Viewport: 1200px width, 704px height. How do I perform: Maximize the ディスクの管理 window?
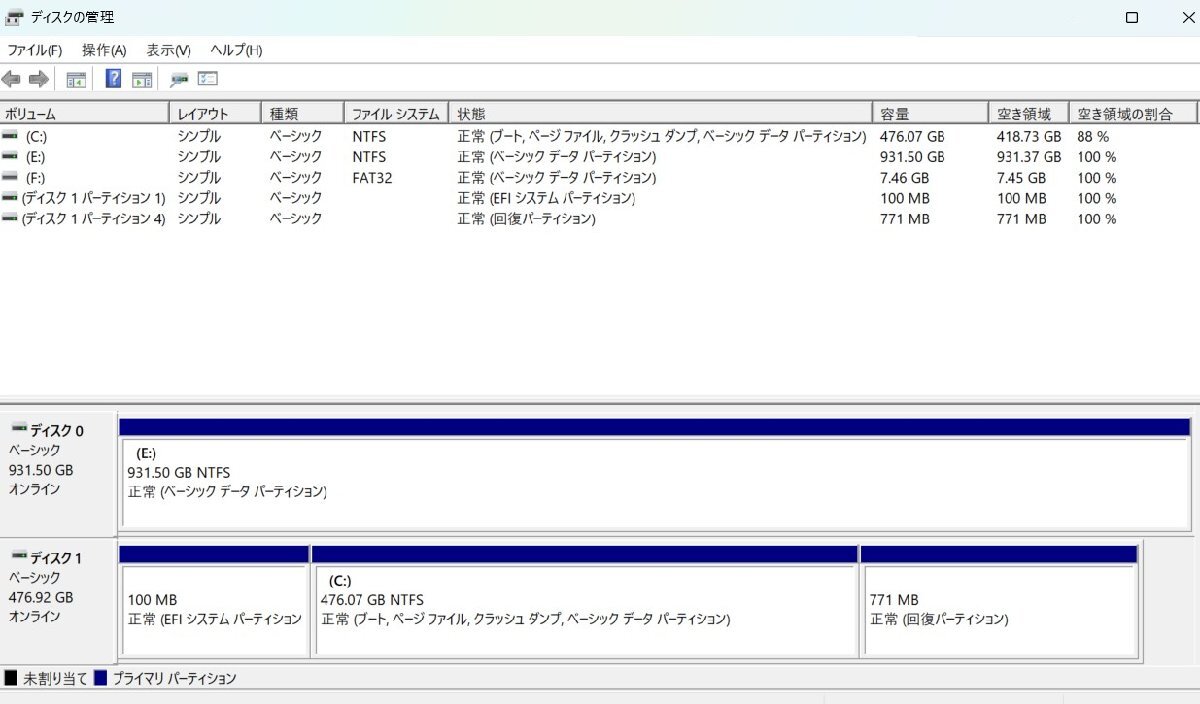1132,17
